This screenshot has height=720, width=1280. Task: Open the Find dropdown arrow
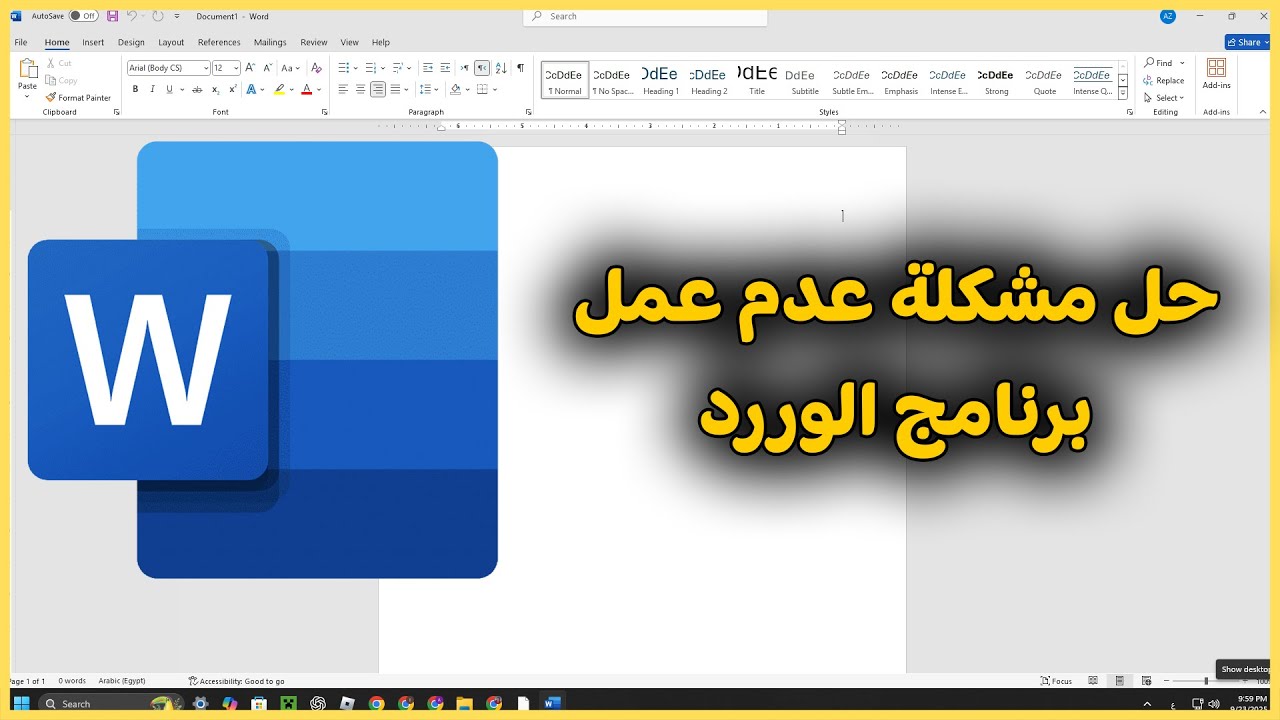[1182, 63]
